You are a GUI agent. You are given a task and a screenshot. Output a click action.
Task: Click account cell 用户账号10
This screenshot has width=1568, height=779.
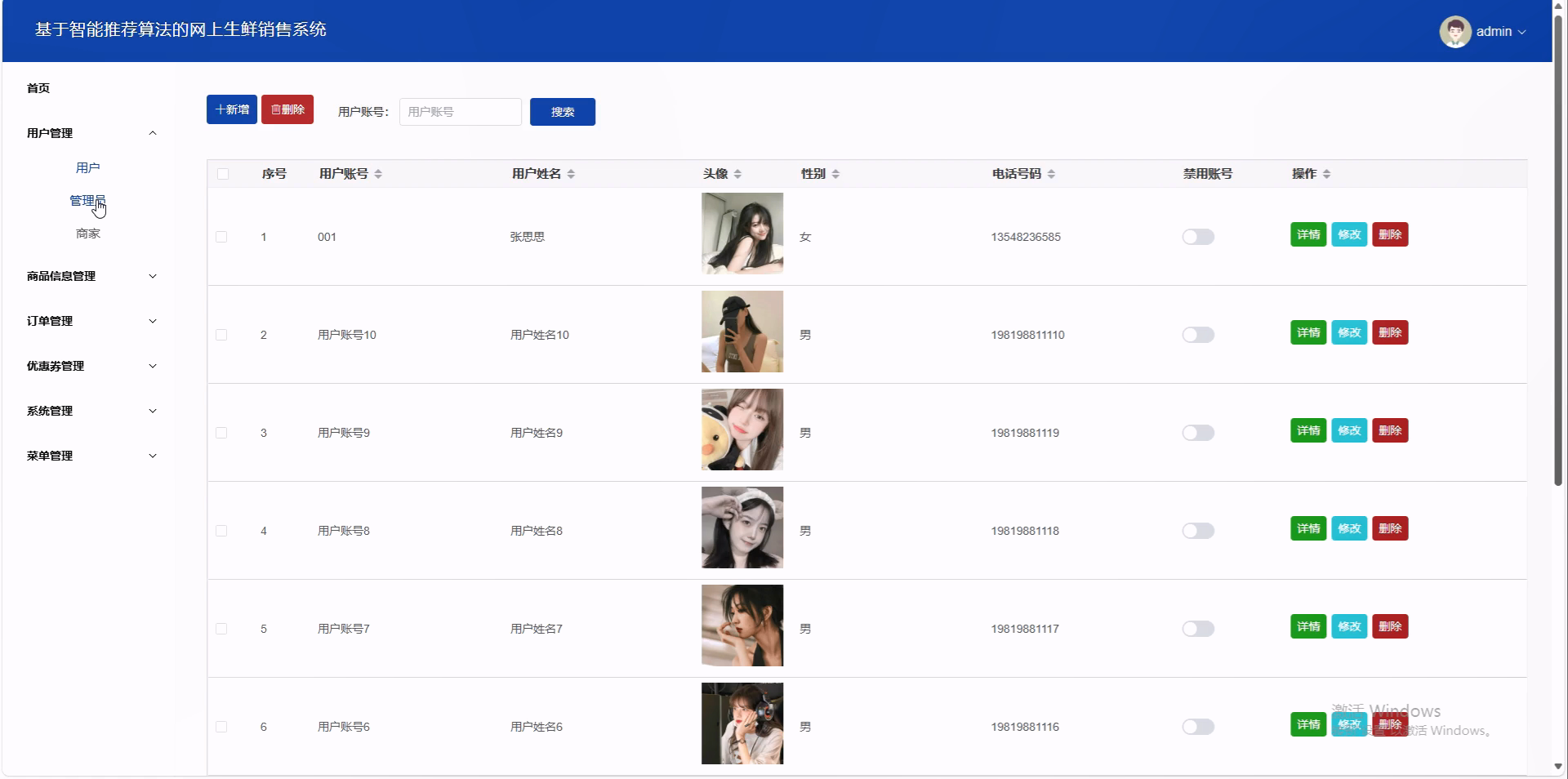(347, 335)
